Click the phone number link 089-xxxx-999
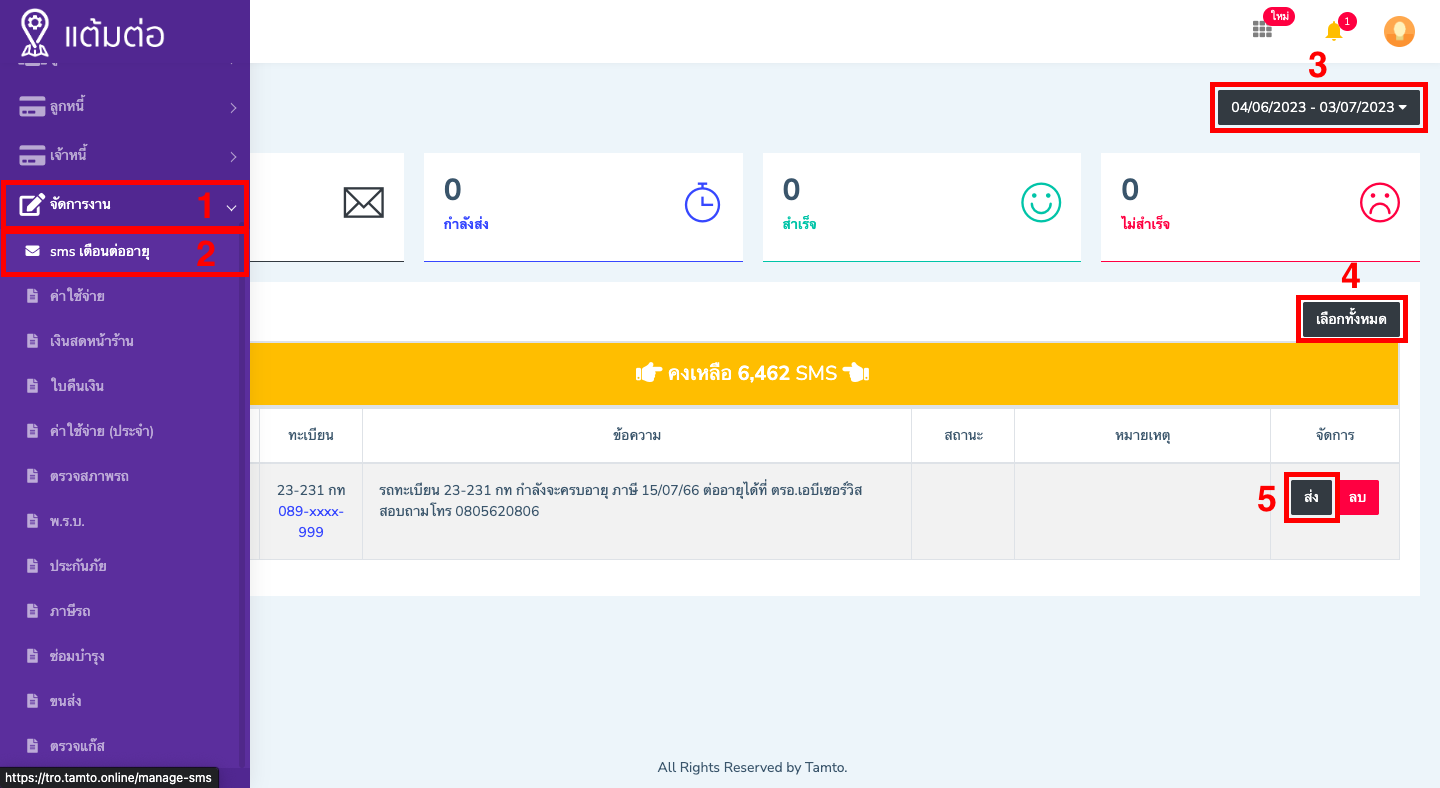Image resolution: width=1440 pixels, height=788 pixels. [311, 522]
